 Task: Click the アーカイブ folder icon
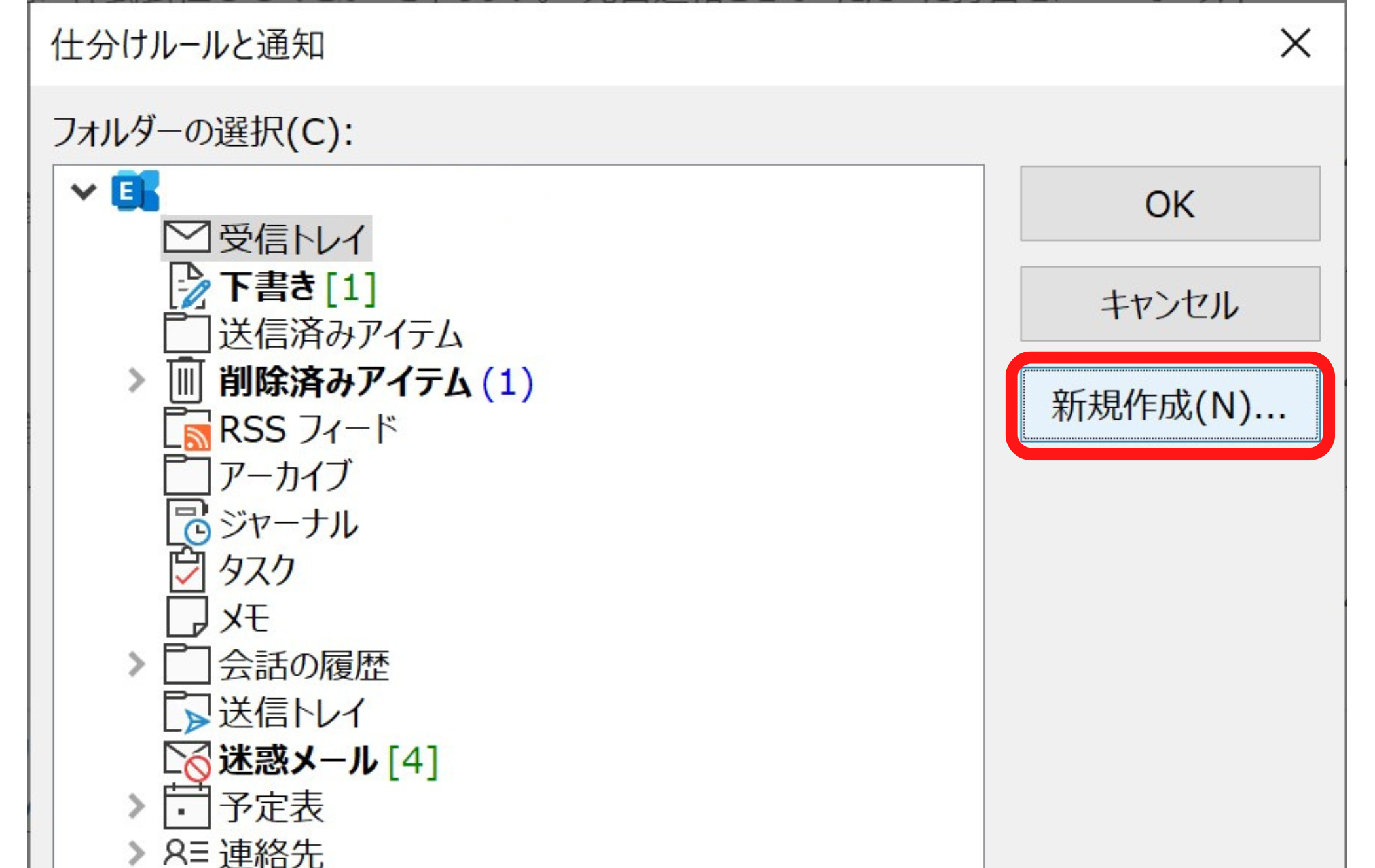tap(187, 475)
